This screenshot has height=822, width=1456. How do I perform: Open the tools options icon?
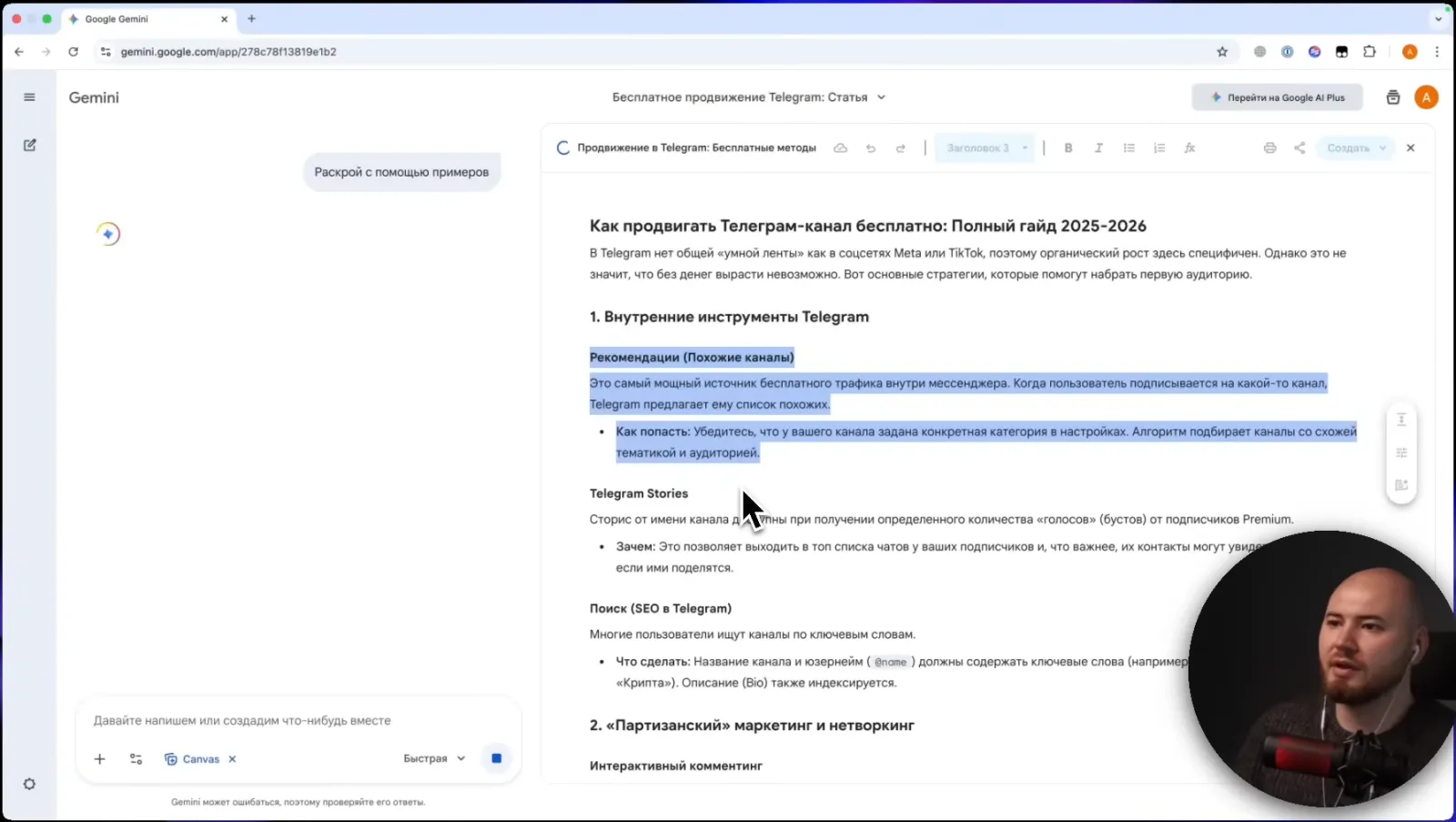point(136,759)
